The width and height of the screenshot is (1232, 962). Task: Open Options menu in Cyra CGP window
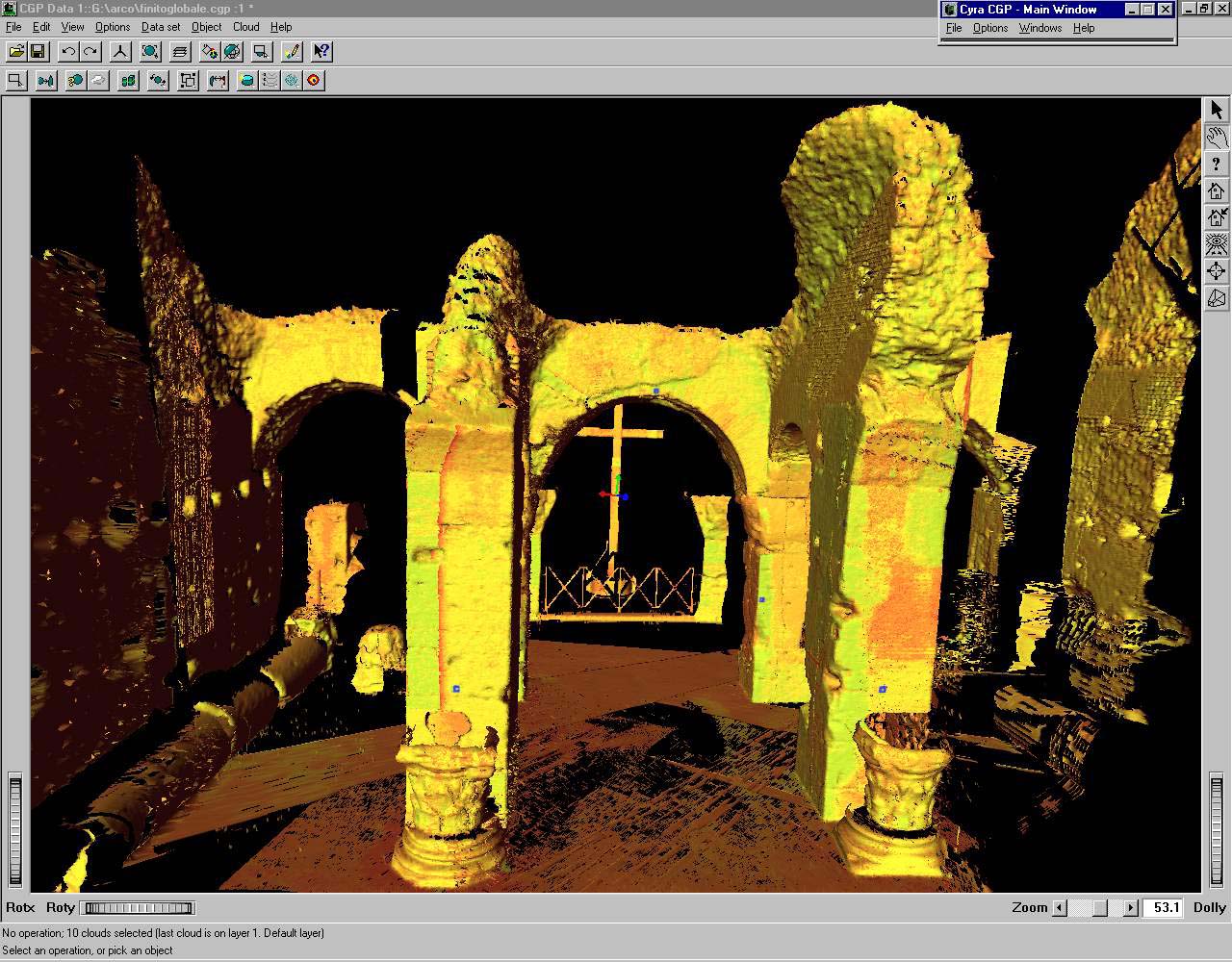pyautogui.click(x=989, y=28)
